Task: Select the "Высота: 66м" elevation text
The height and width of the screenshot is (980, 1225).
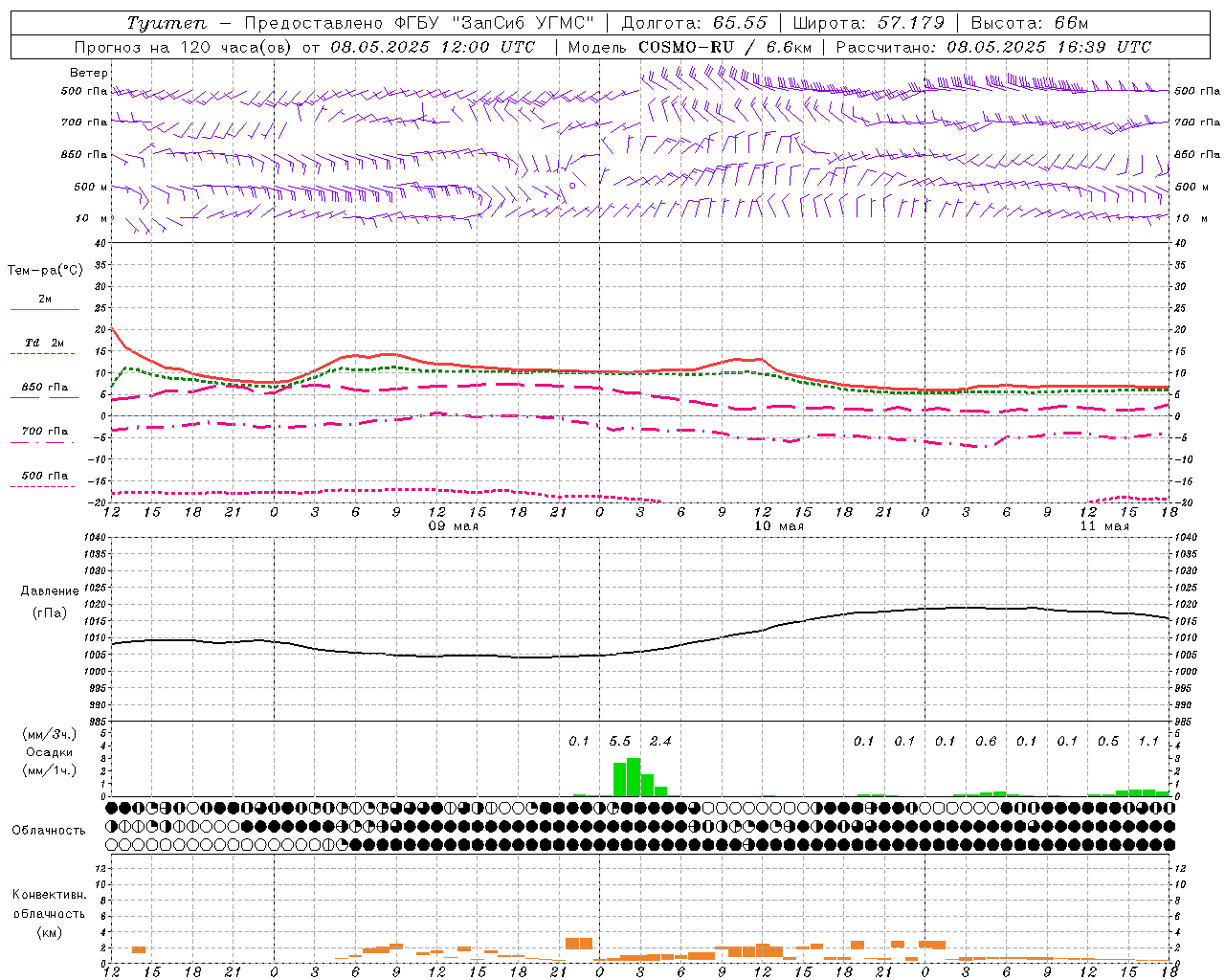Action: click(x=1030, y=23)
